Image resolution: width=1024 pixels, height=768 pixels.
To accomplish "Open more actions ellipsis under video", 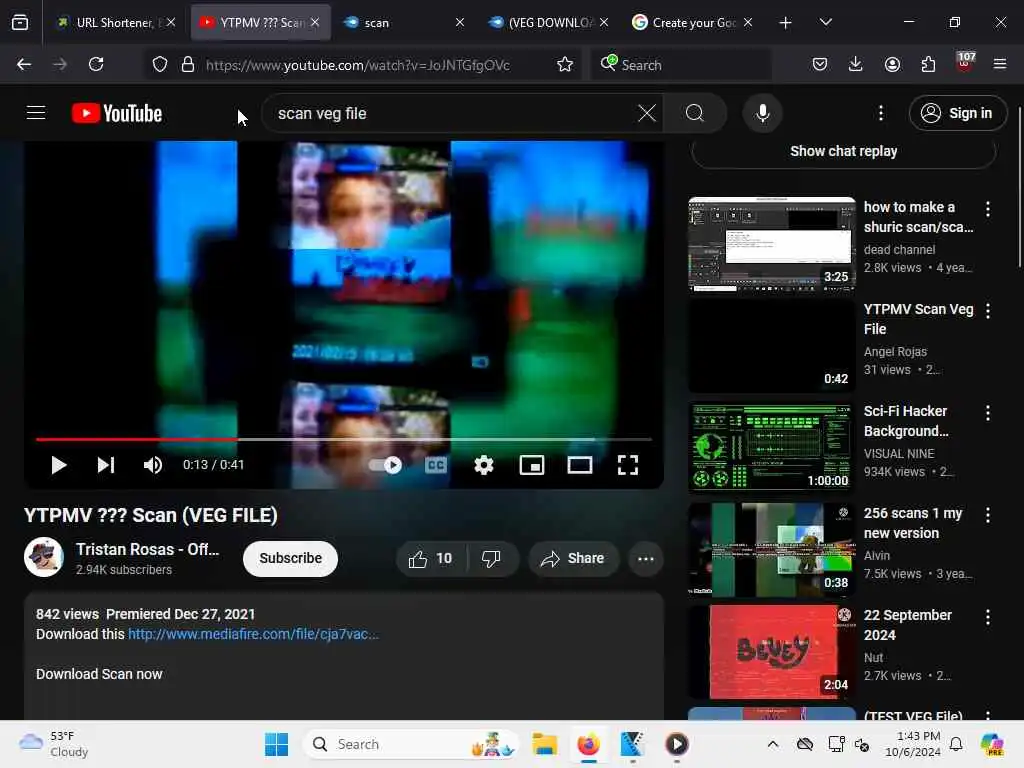I will point(646,558).
